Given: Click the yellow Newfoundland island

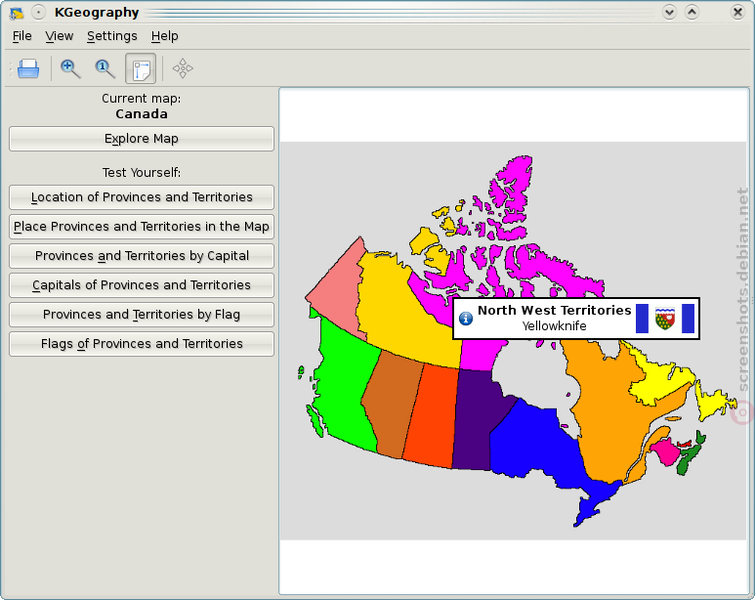Looking at the screenshot, I should (x=713, y=404).
